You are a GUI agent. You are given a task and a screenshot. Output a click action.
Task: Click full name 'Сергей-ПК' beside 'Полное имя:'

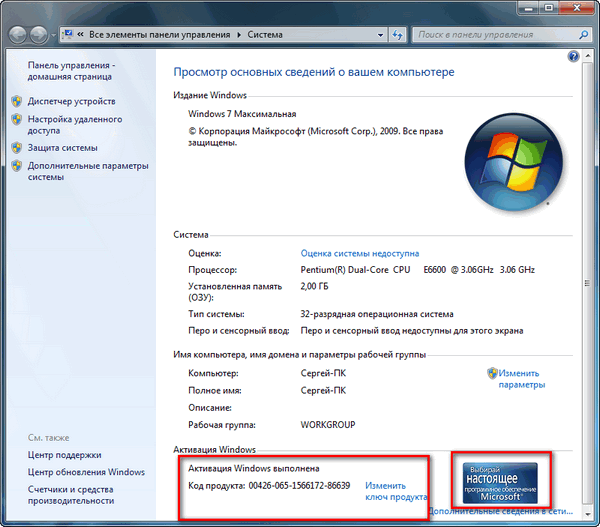coord(323,390)
